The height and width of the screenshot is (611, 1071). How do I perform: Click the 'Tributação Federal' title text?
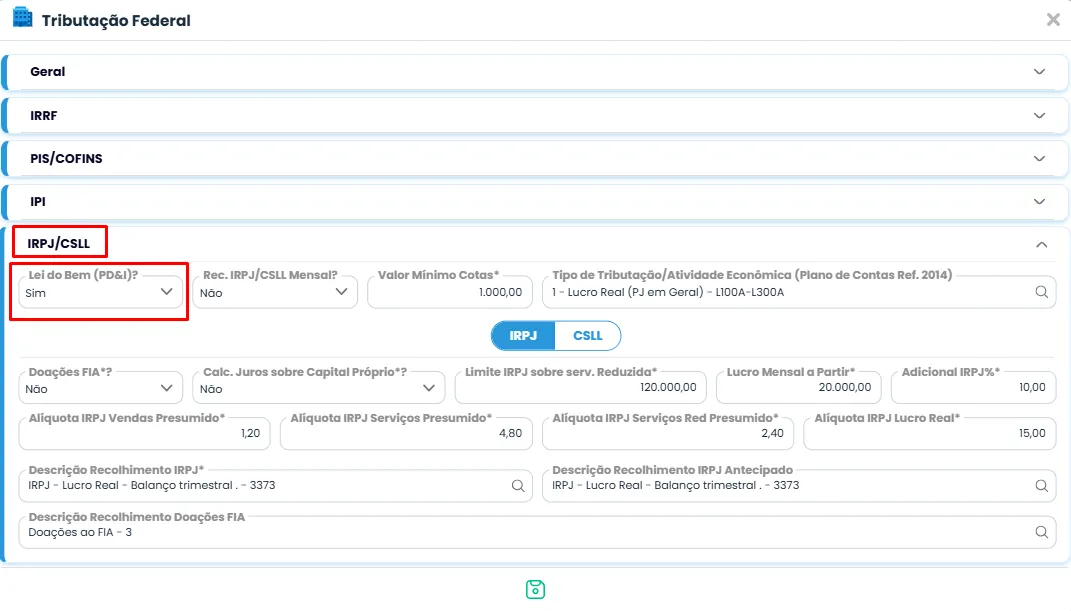[116, 20]
